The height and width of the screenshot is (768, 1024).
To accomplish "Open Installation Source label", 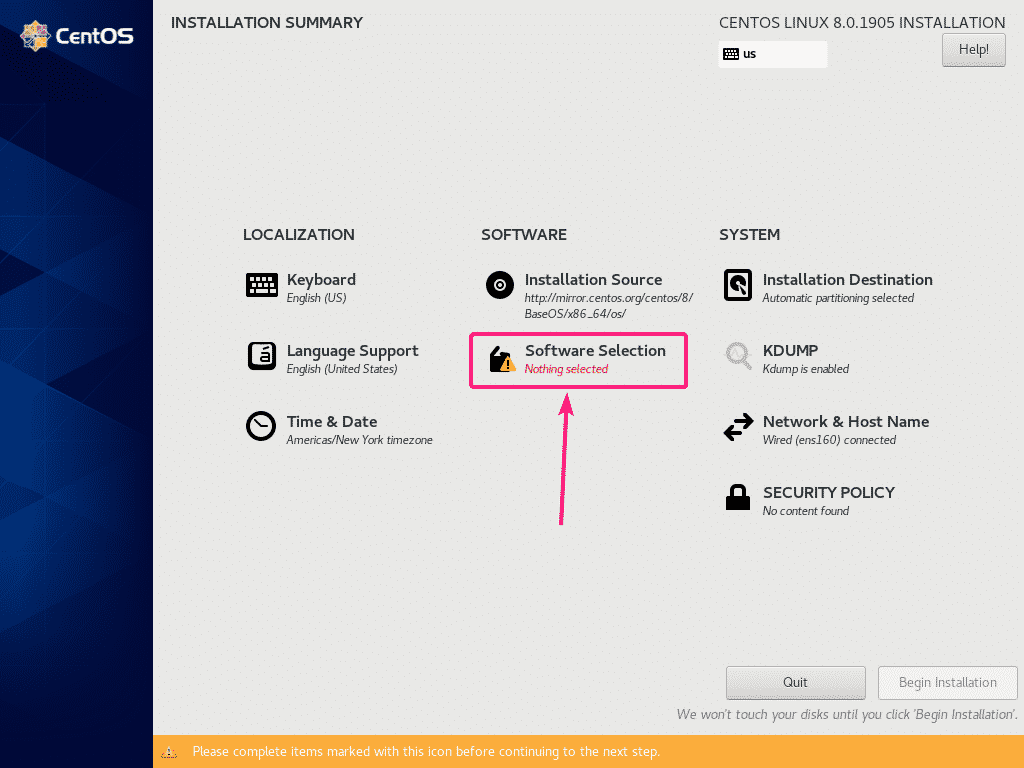I will (594, 280).
